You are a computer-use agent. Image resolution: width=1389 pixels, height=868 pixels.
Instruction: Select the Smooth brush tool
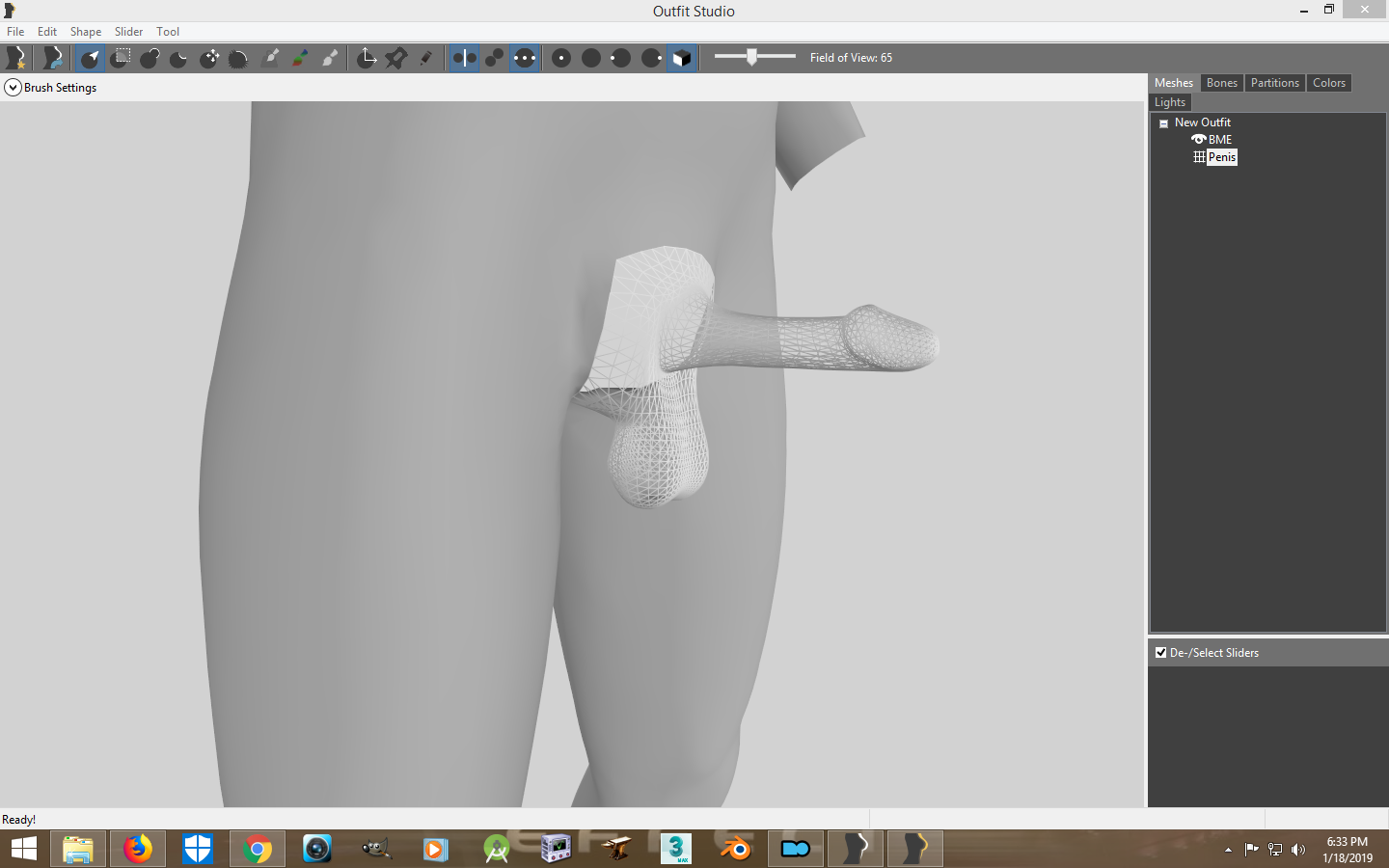coord(239,58)
